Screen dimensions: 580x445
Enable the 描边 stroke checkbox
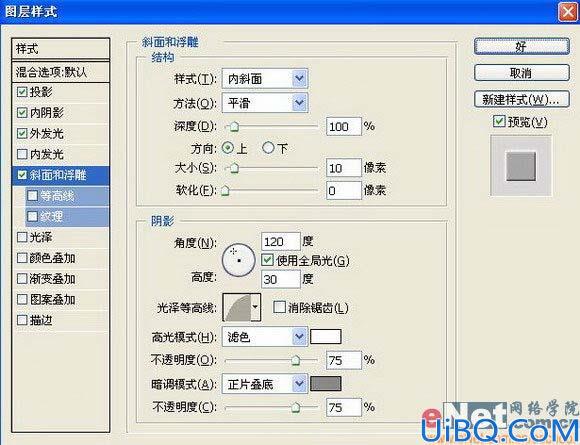[x=22, y=320]
